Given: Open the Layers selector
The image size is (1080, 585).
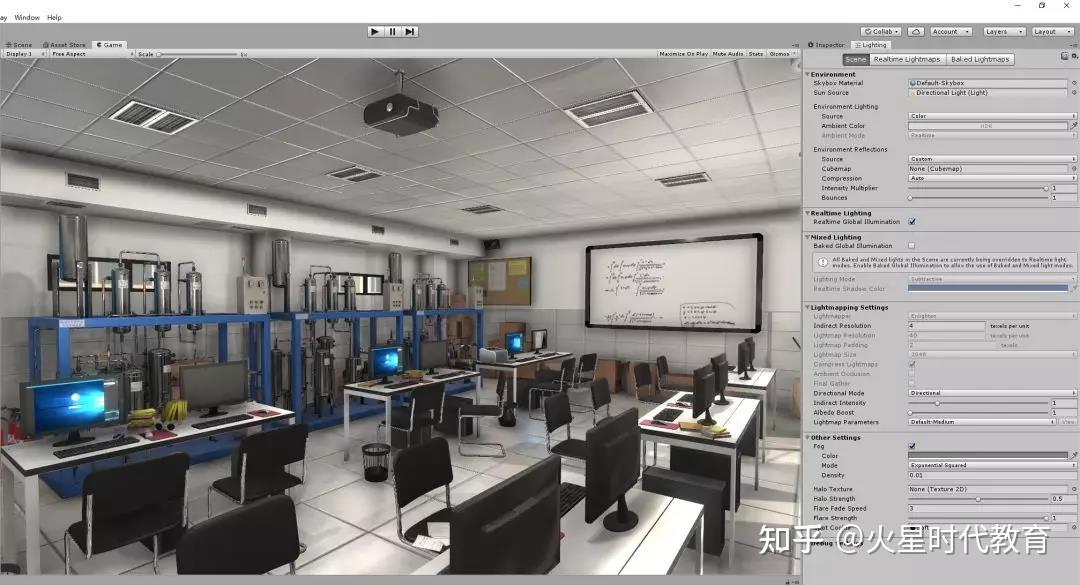Looking at the screenshot, I should pos(1002,31).
